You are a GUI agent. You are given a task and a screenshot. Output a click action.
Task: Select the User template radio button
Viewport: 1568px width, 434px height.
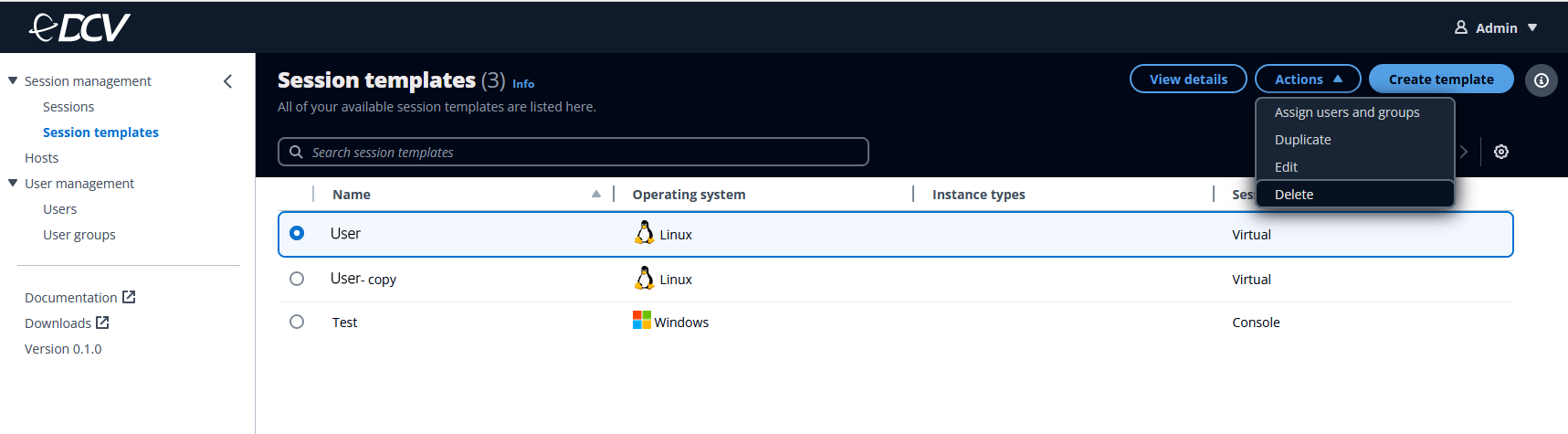297,233
